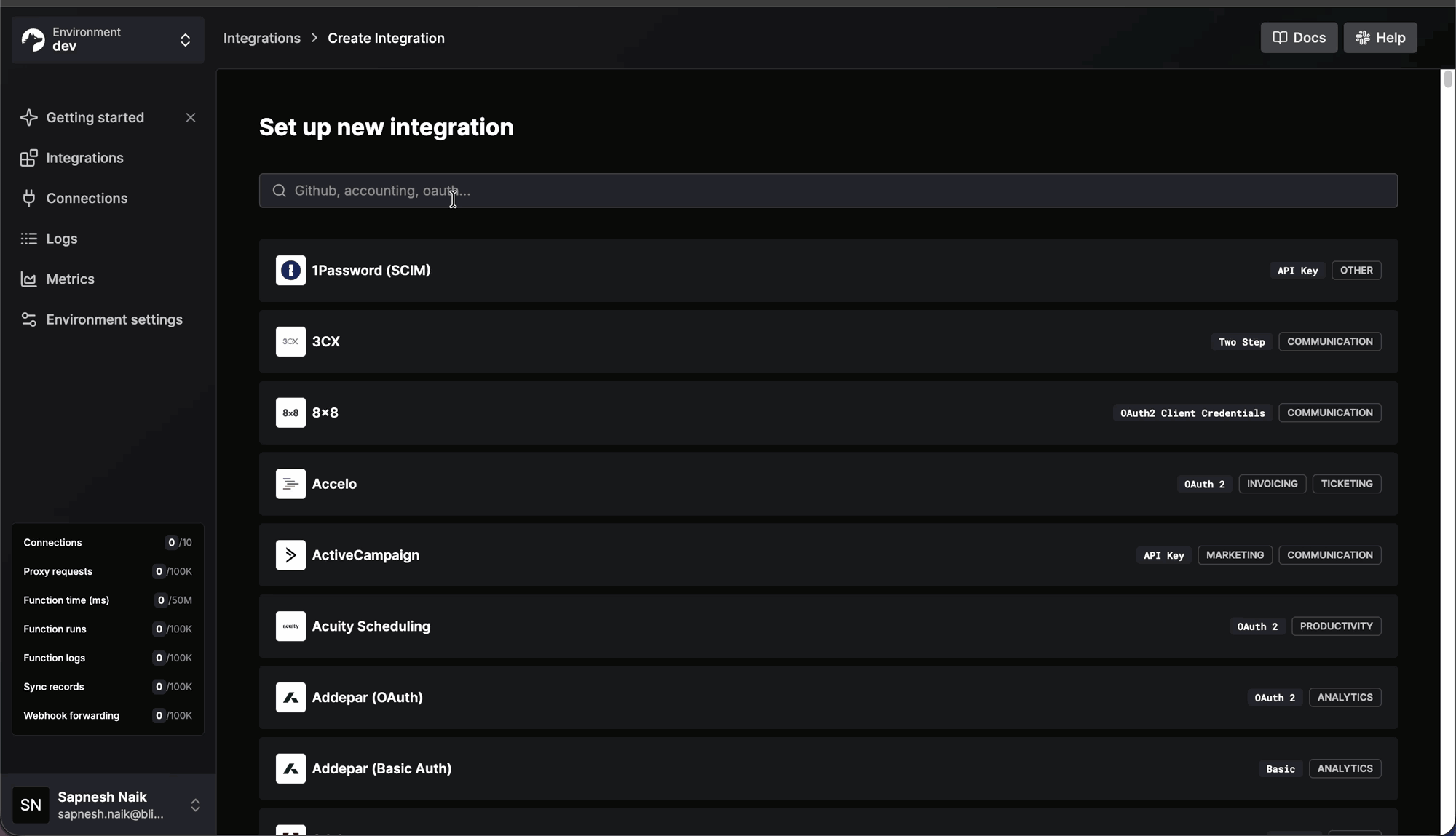Click the Help button
Image resolution: width=1456 pixels, height=836 pixels.
point(1380,38)
